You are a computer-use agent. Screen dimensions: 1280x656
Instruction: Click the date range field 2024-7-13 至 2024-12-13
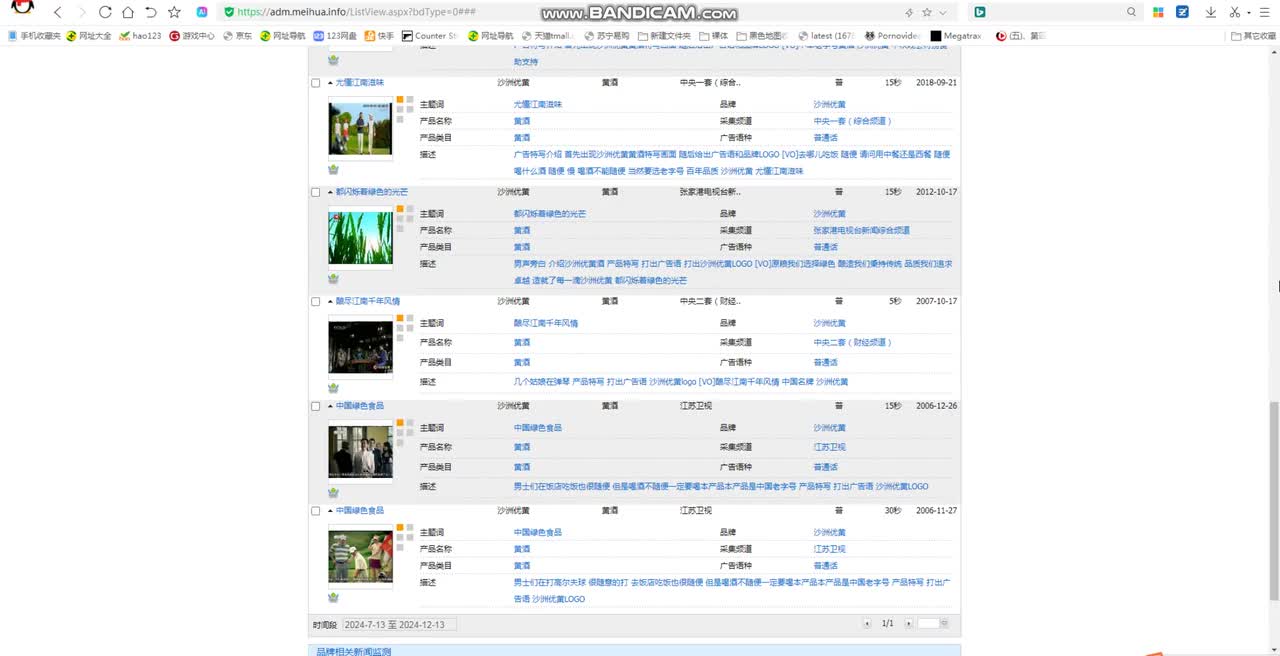coord(399,624)
